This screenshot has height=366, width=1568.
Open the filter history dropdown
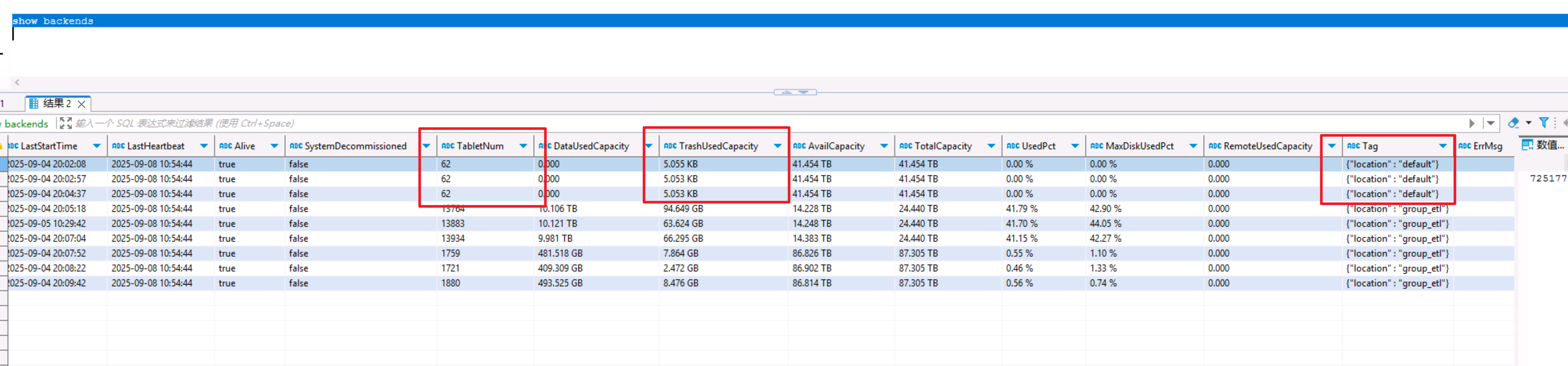click(1491, 124)
